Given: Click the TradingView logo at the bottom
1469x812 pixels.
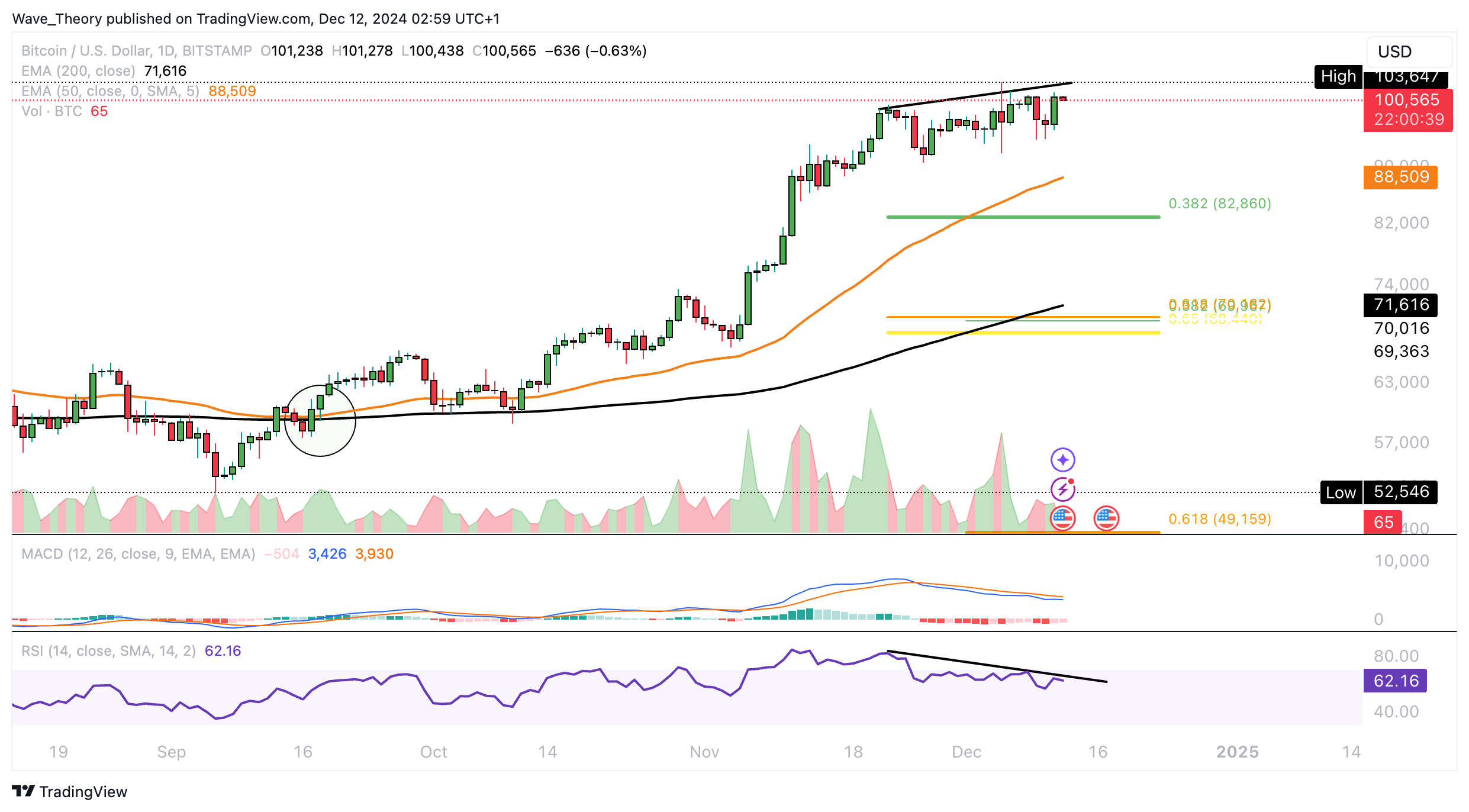Looking at the screenshot, I should (x=70, y=791).
